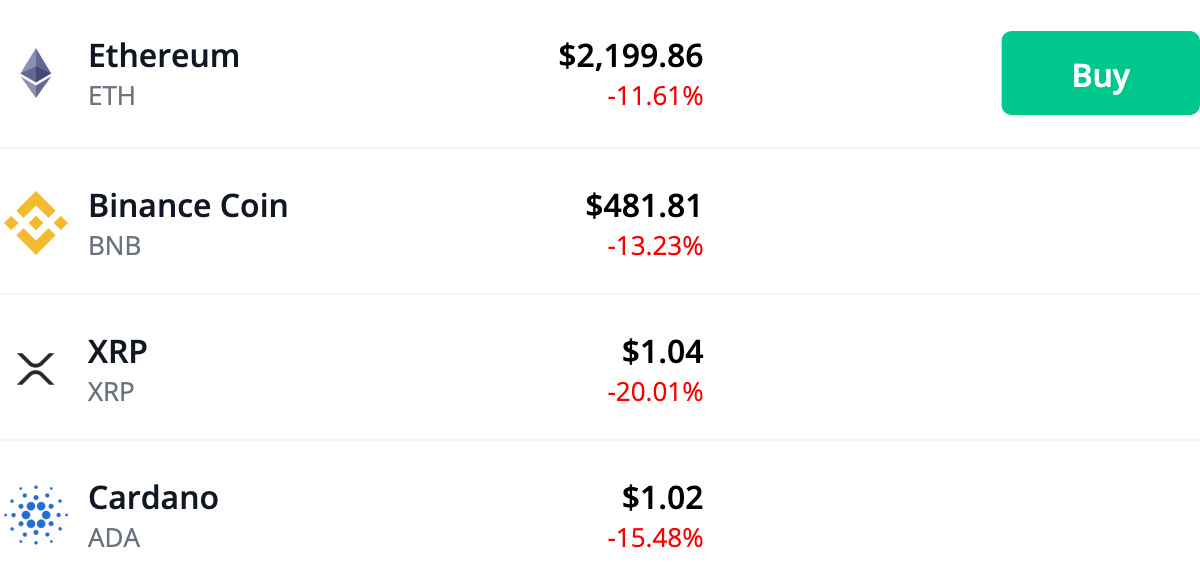Click the ADA ticker label under Cardano

tap(115, 538)
